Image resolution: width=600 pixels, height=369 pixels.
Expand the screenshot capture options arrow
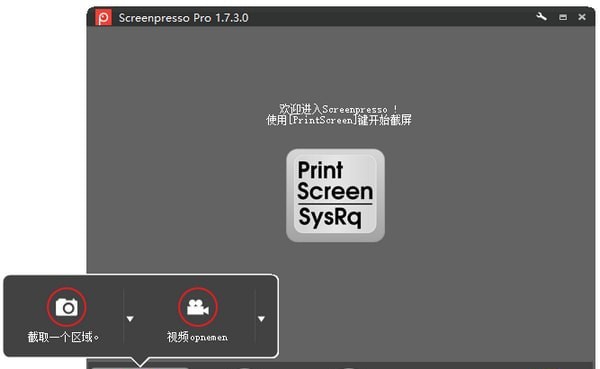[x=130, y=318]
